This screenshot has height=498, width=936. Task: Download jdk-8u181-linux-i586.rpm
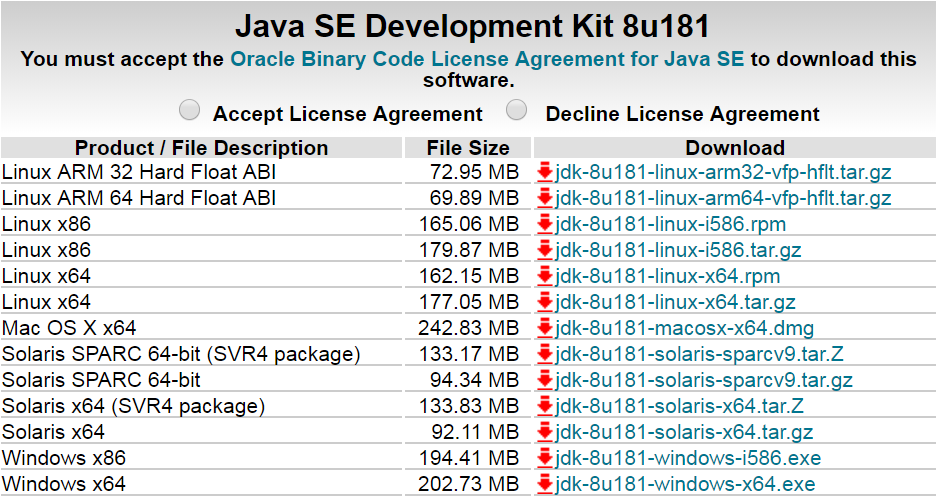click(x=670, y=225)
